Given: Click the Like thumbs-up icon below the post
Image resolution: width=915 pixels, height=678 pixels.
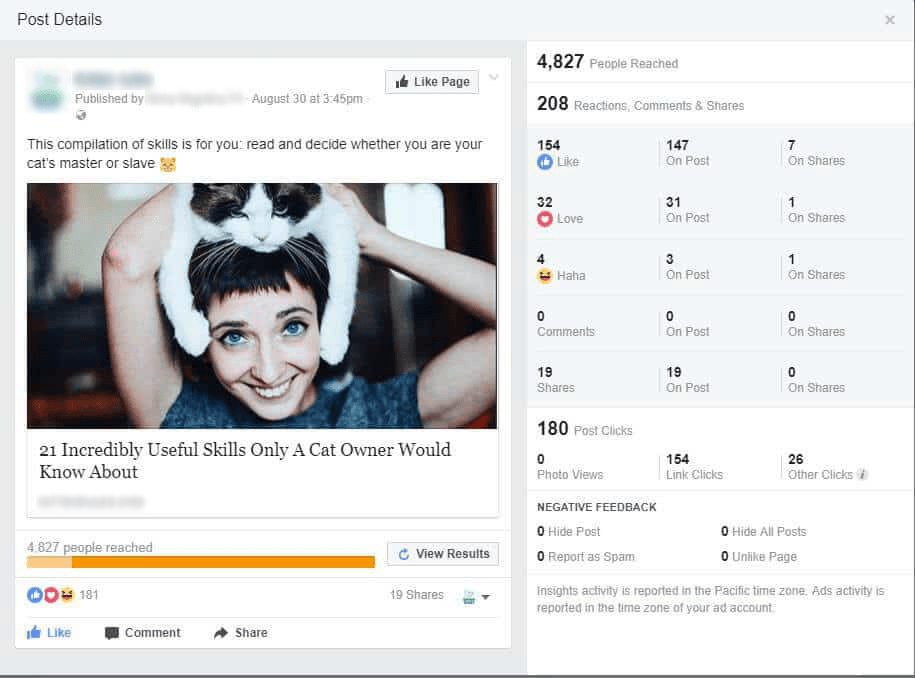Looking at the screenshot, I should (36, 632).
